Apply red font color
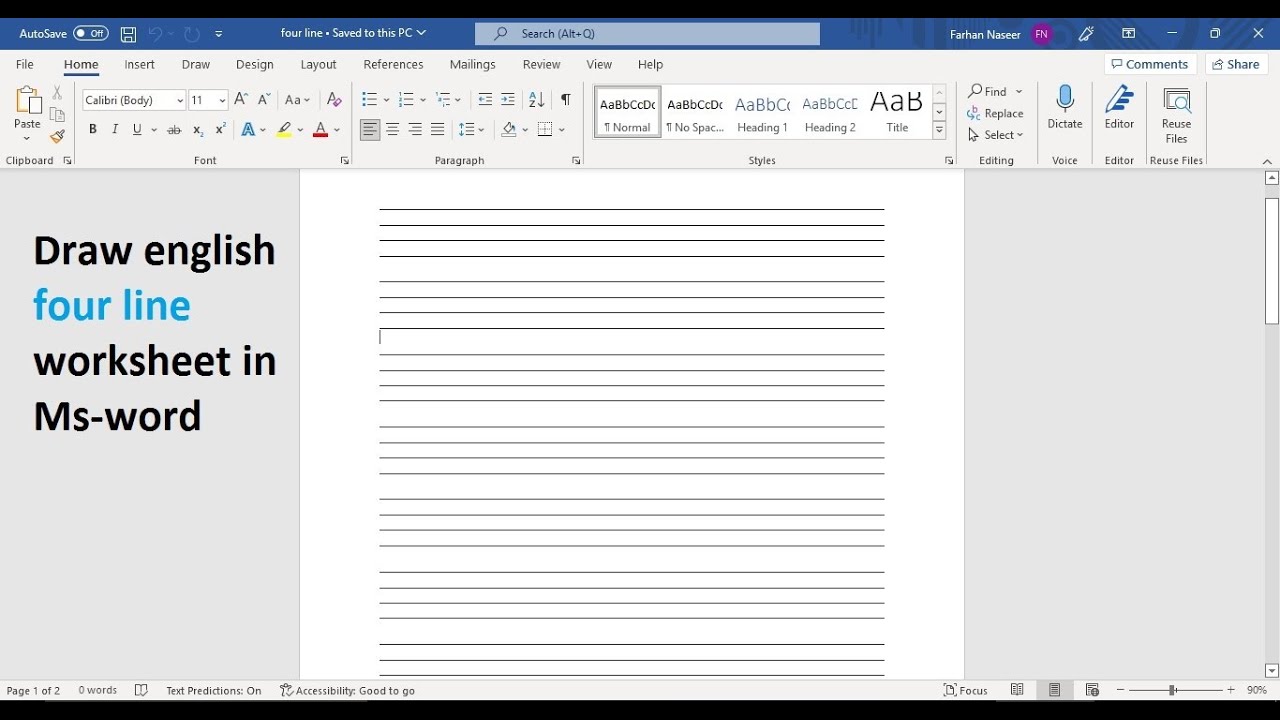The image size is (1280, 720). tap(320, 130)
